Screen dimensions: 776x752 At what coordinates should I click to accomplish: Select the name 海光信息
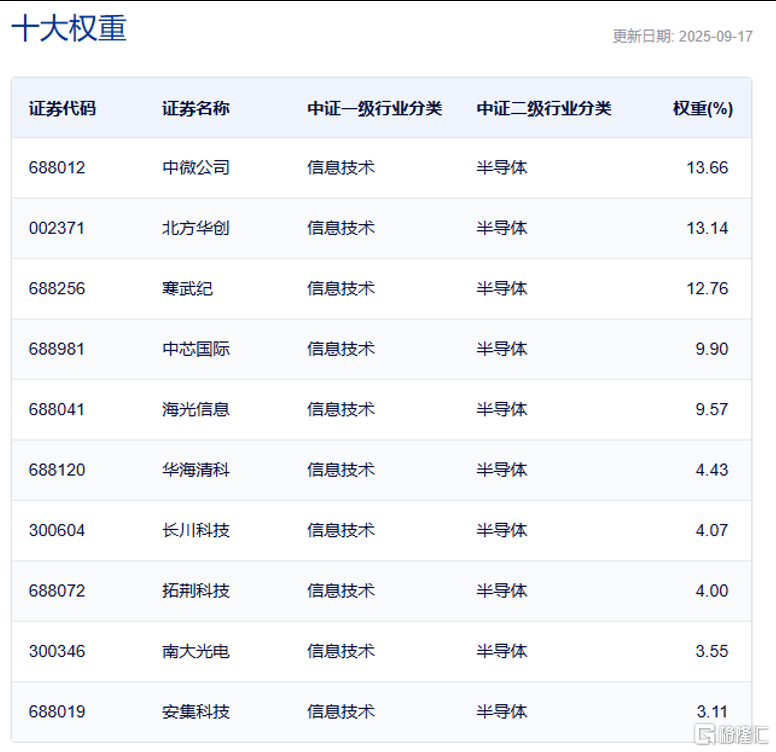[x=196, y=409]
